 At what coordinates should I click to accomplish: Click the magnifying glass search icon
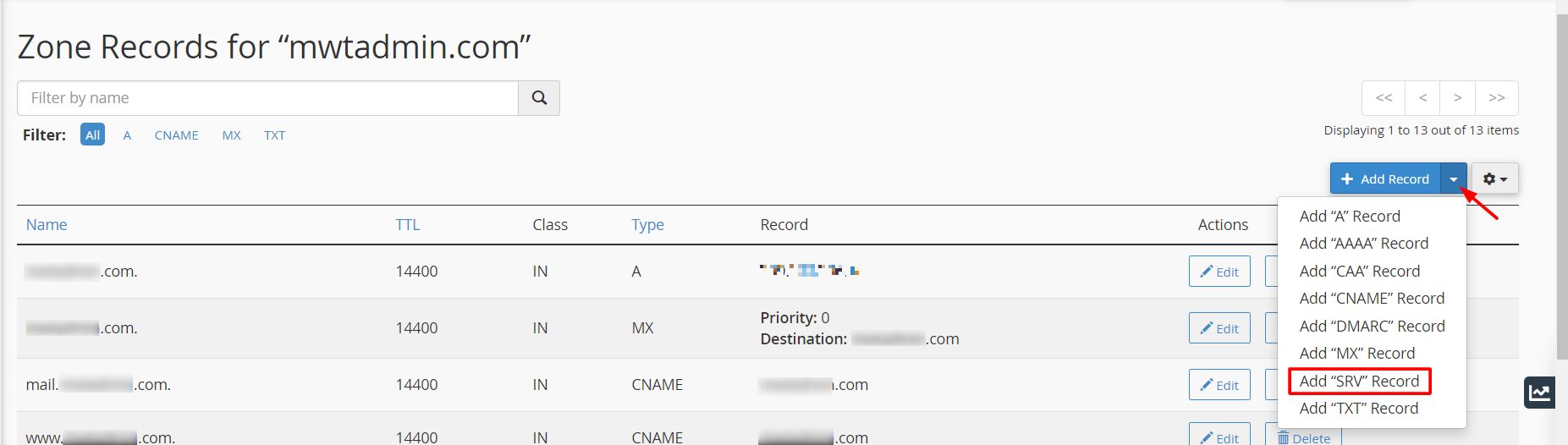pyautogui.click(x=539, y=98)
